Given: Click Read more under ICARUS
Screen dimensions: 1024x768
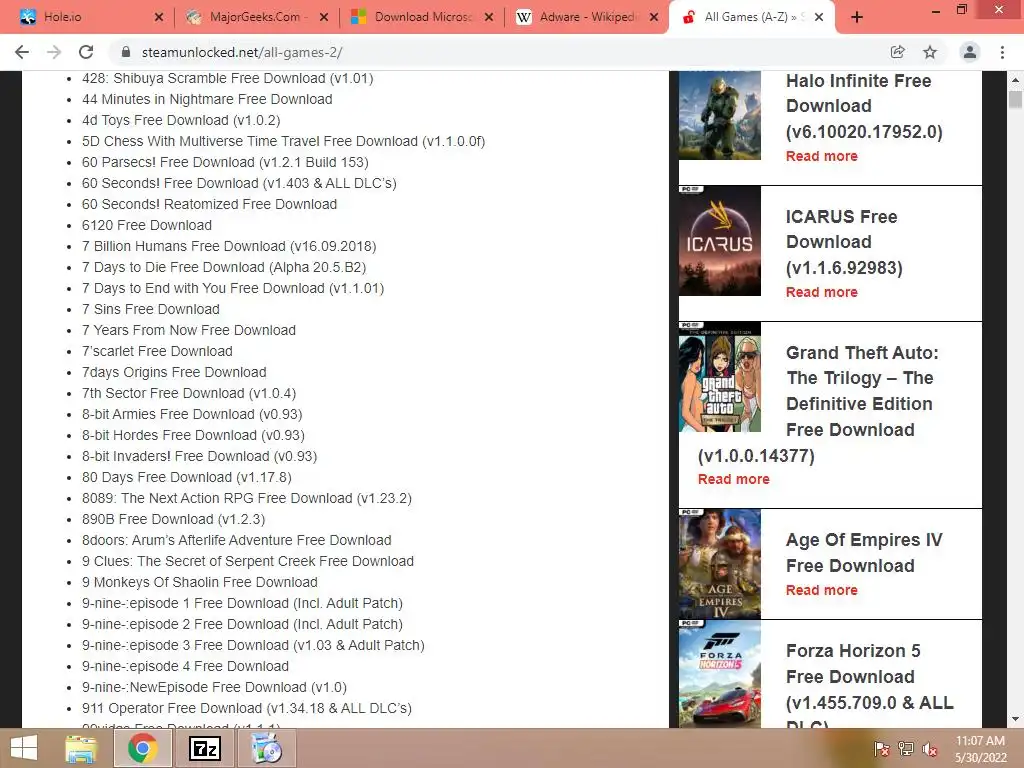Looking at the screenshot, I should point(822,292).
